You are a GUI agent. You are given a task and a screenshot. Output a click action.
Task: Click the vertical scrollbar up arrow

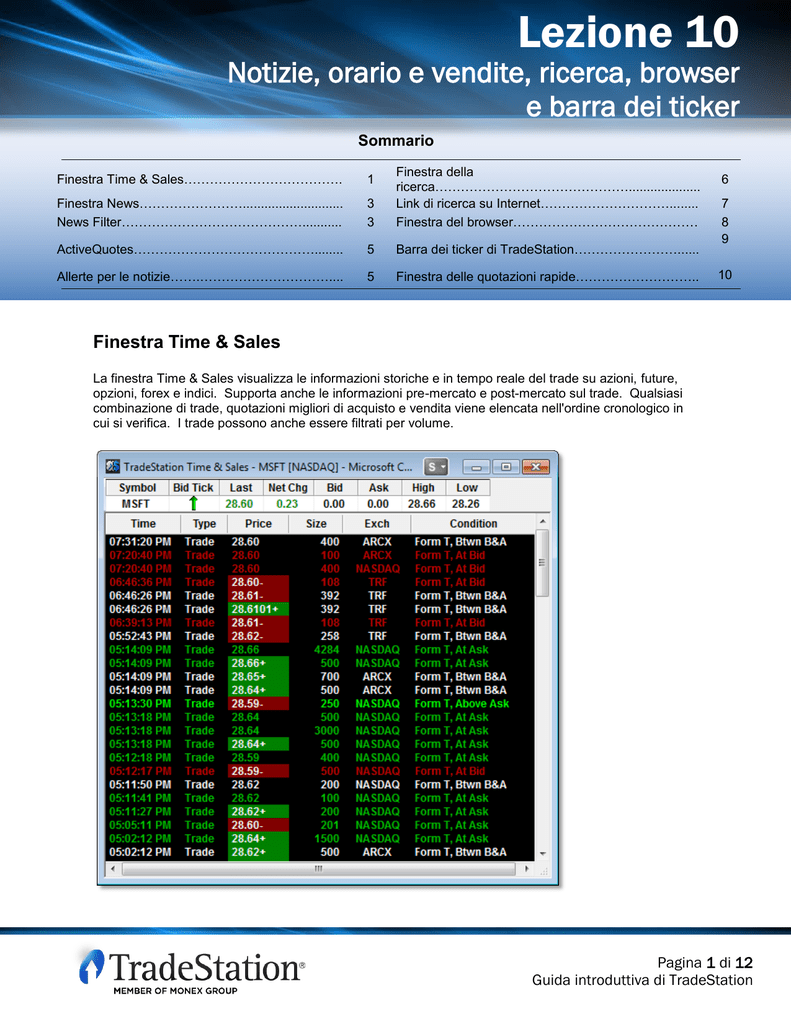point(542,522)
